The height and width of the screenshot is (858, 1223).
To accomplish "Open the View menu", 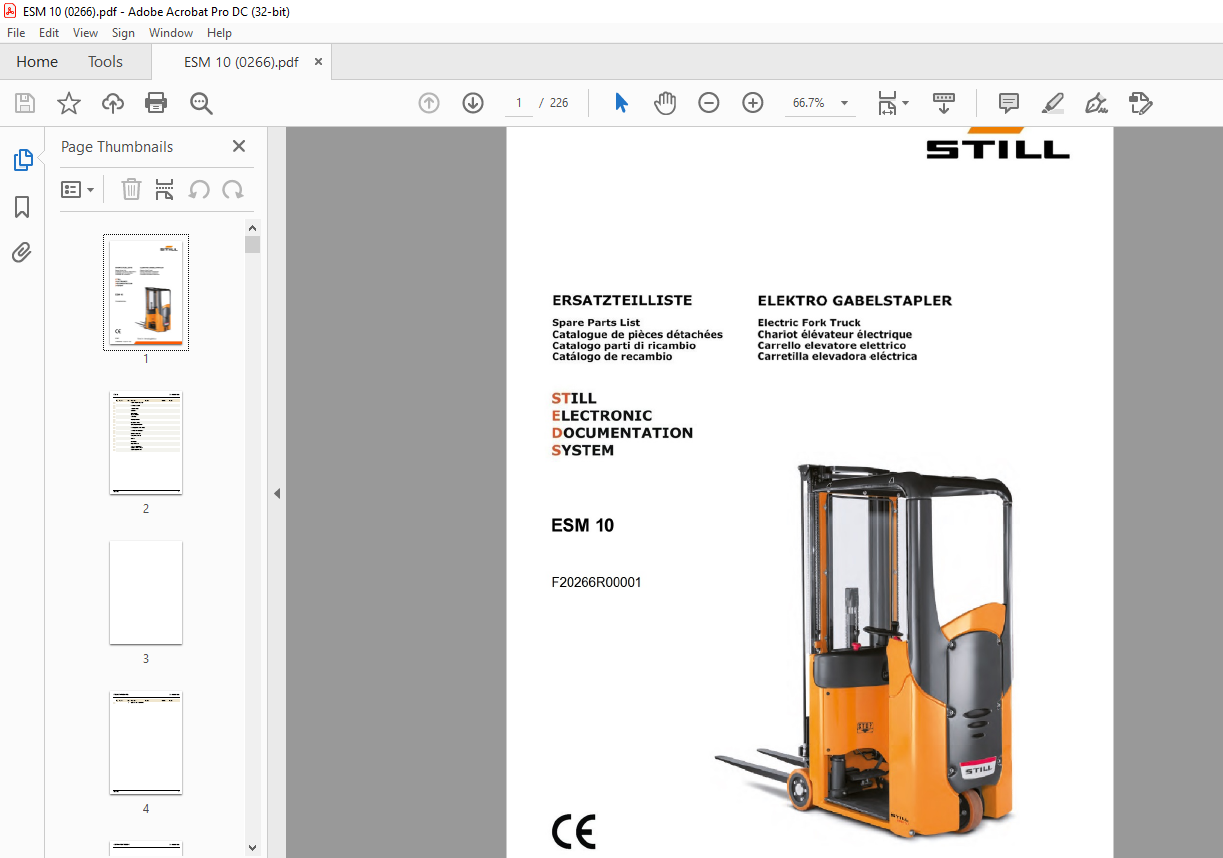I will click(x=85, y=33).
